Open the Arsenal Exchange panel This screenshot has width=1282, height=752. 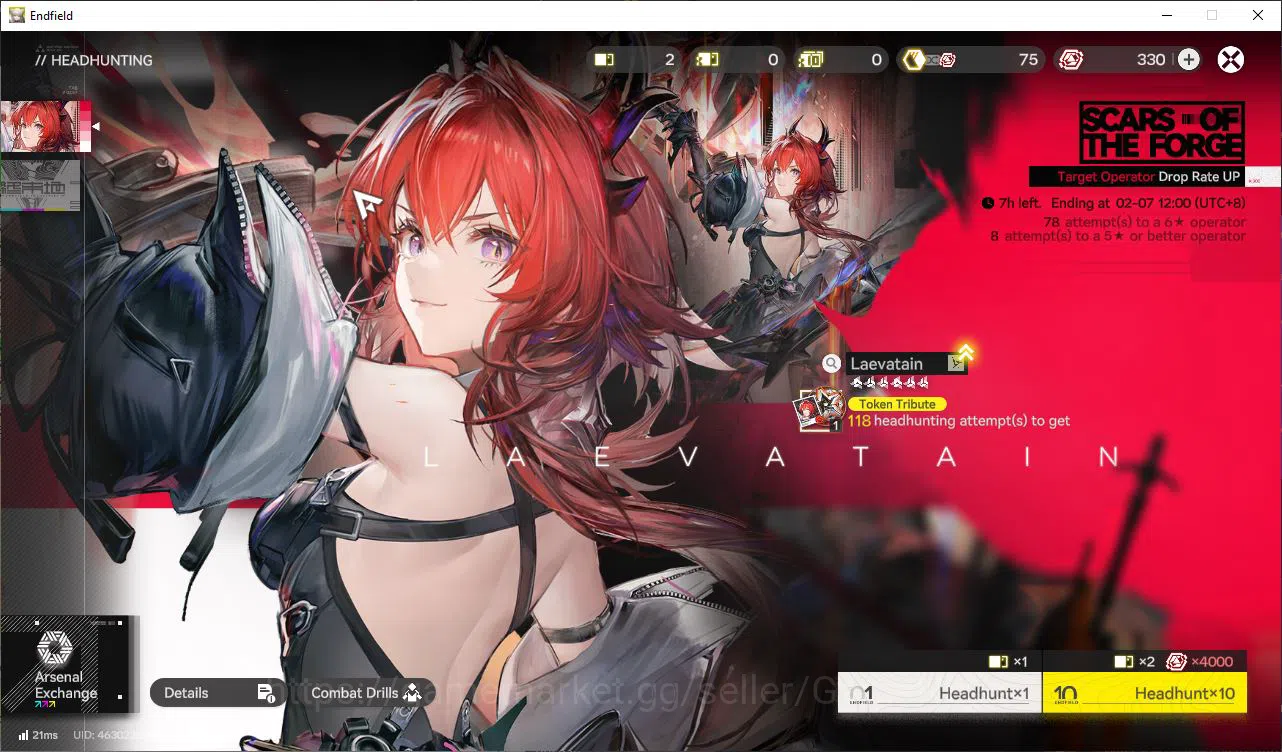coord(66,664)
